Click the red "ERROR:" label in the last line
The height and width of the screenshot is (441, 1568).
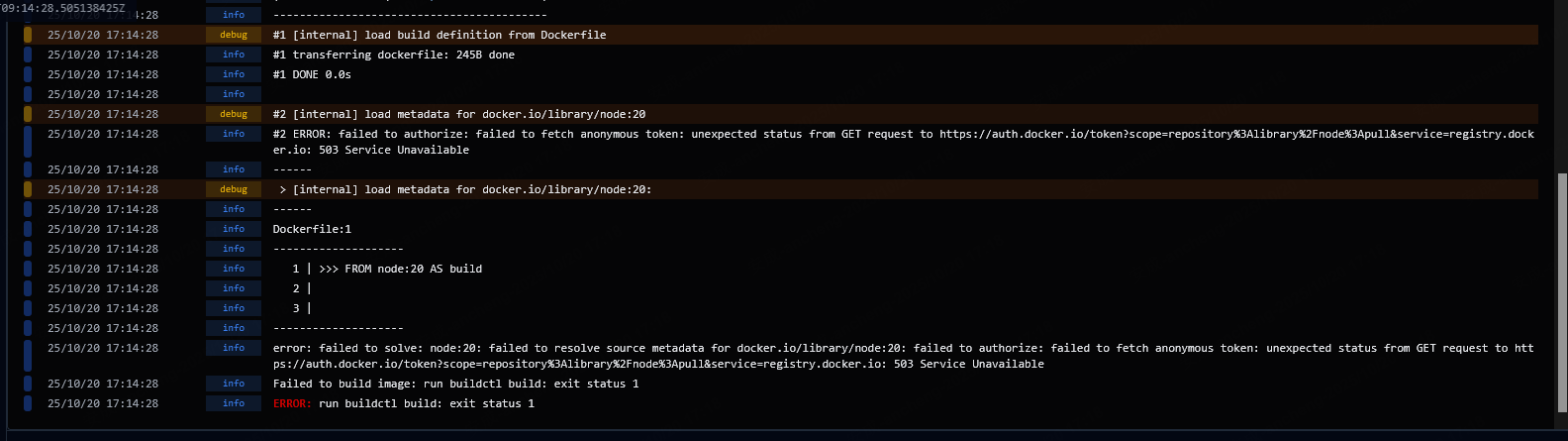point(292,403)
